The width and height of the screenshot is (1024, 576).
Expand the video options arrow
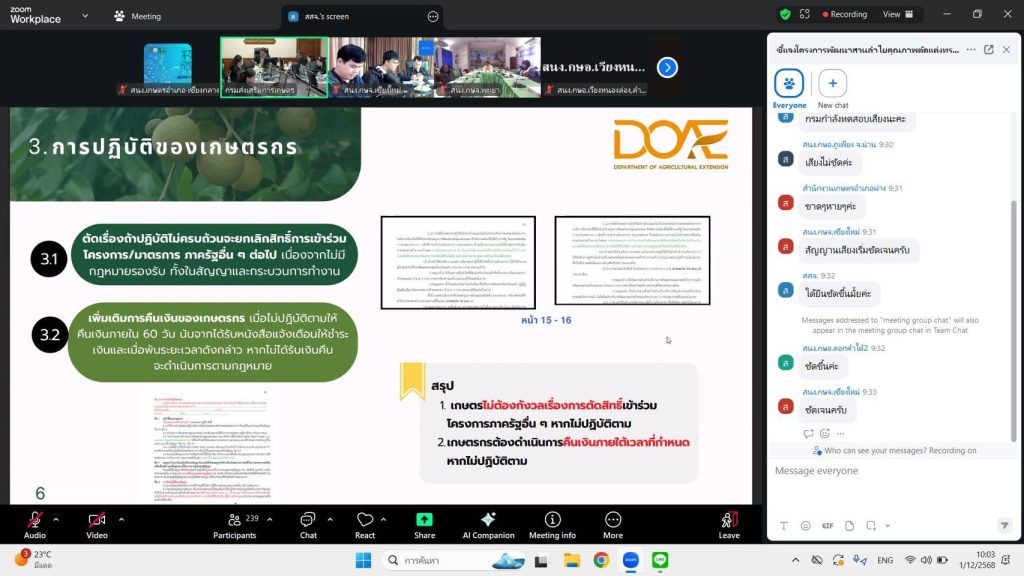pyautogui.click(x=121, y=519)
